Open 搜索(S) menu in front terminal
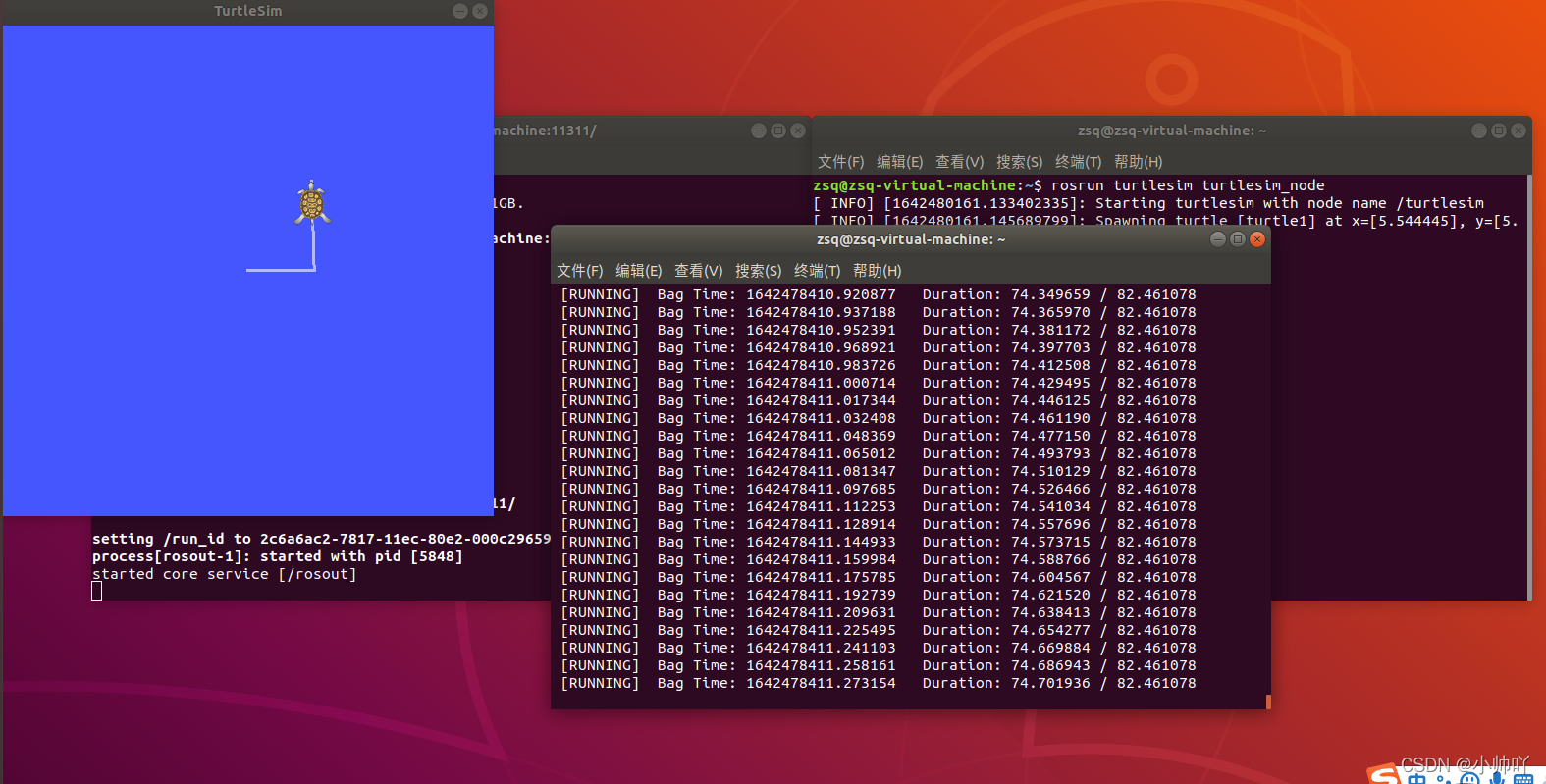This screenshot has height=784, width=1546. coord(758,271)
